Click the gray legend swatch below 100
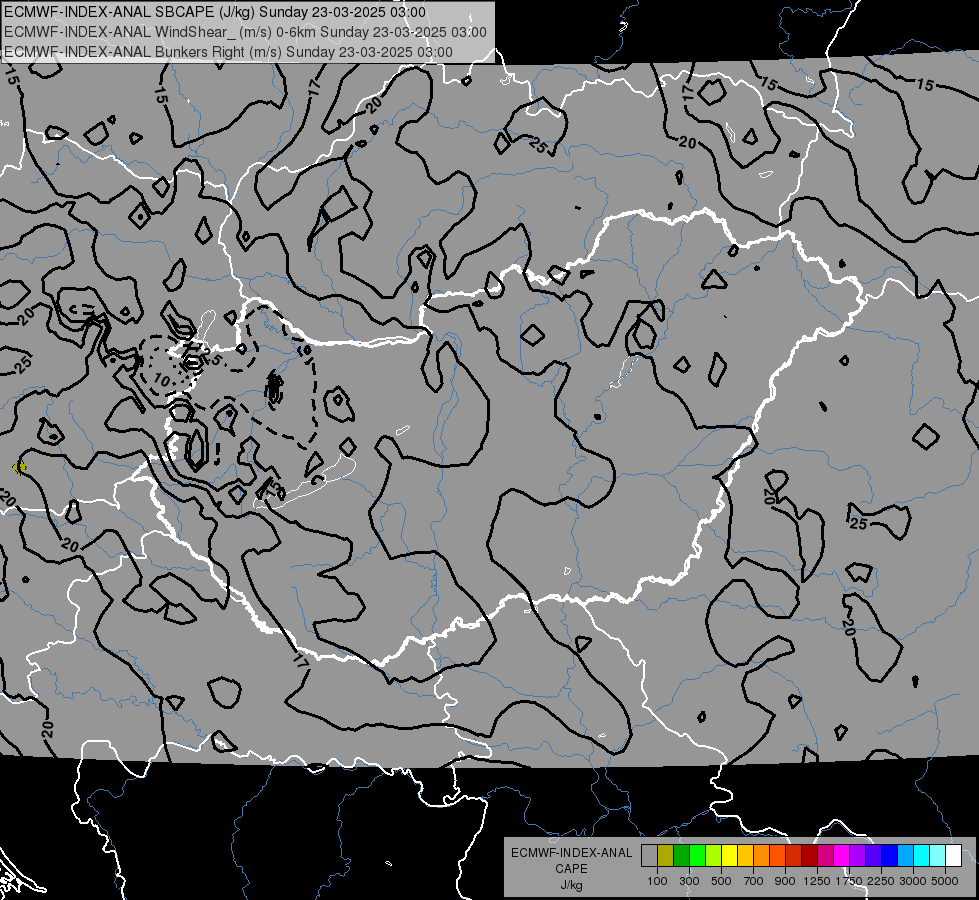 pyautogui.click(x=649, y=856)
